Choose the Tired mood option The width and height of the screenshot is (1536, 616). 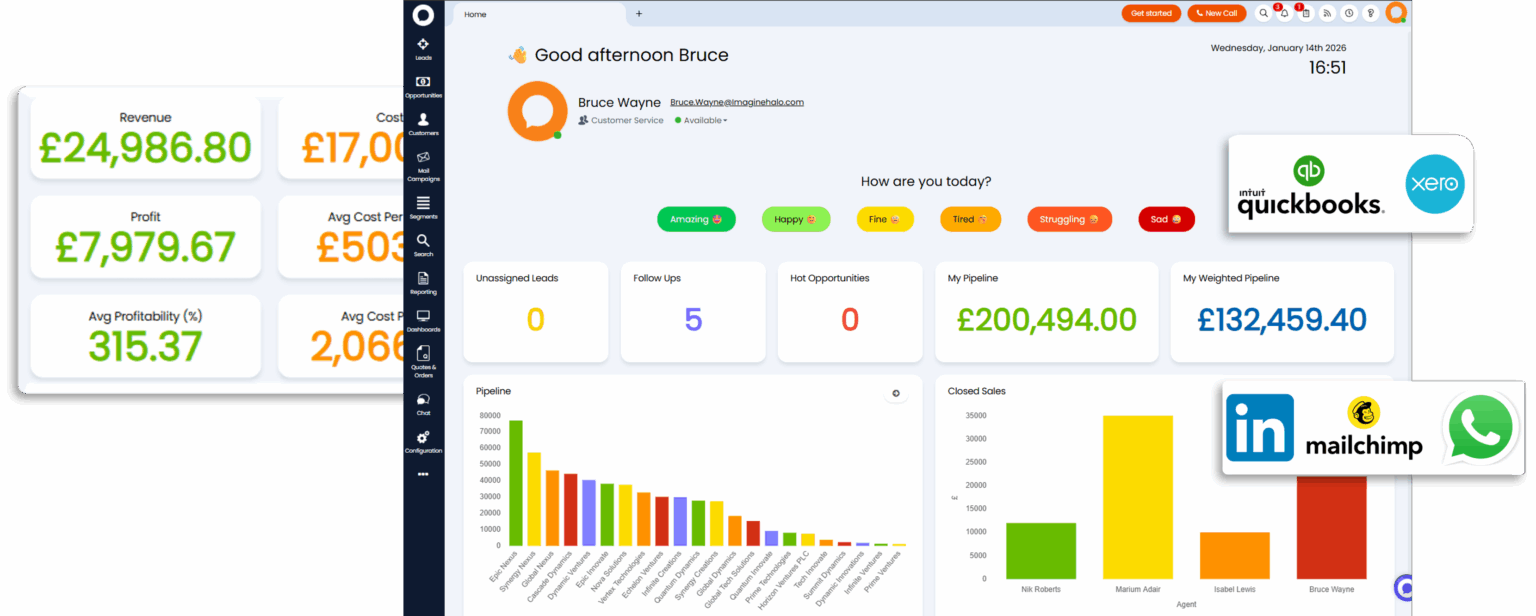[x=970, y=219]
